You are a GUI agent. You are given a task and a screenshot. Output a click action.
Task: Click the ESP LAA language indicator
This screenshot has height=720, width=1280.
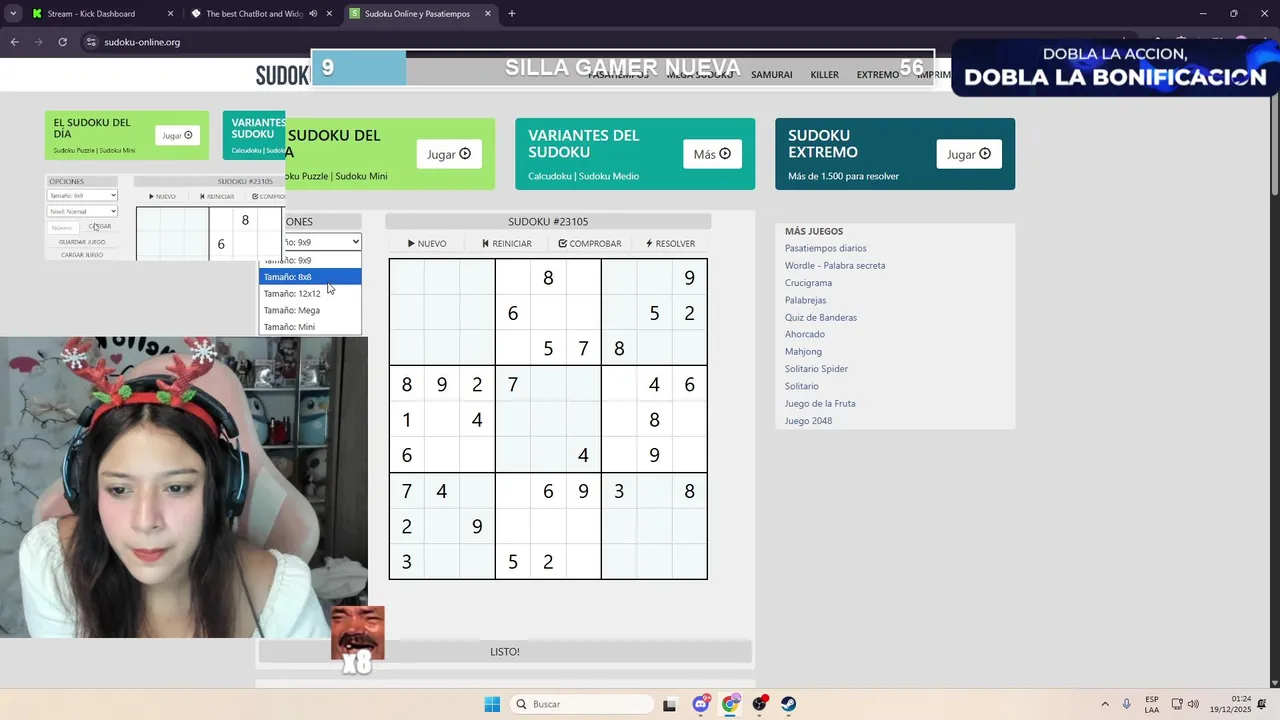[x=1152, y=704]
